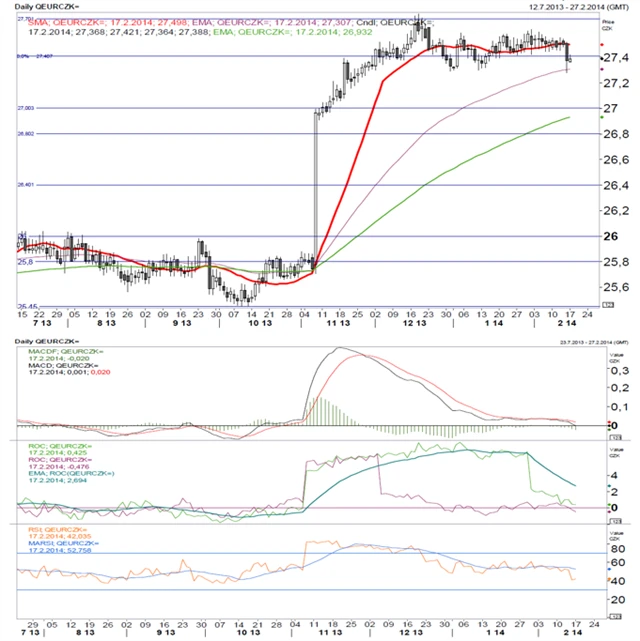Click the 26,2 price axis value

click(x=616, y=211)
